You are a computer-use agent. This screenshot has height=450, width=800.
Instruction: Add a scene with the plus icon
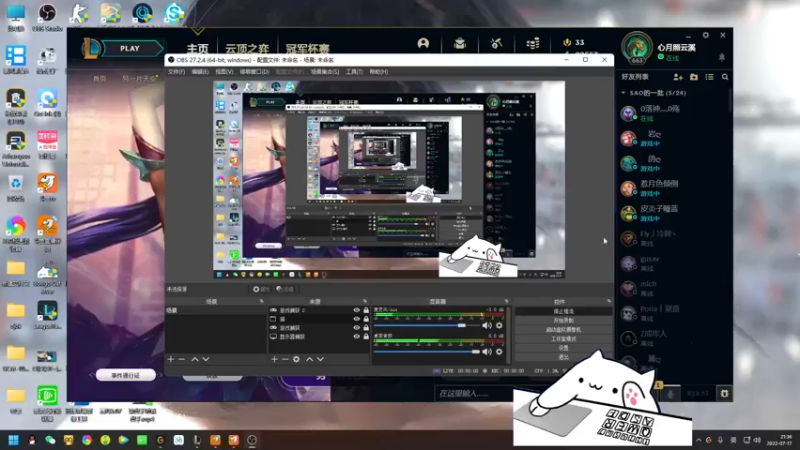[x=171, y=359]
